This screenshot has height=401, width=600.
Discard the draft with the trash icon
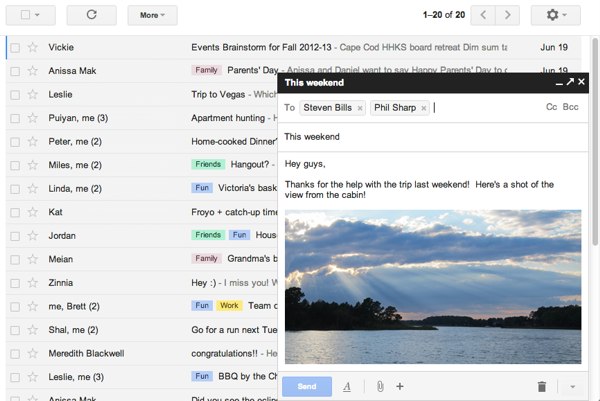[541, 386]
